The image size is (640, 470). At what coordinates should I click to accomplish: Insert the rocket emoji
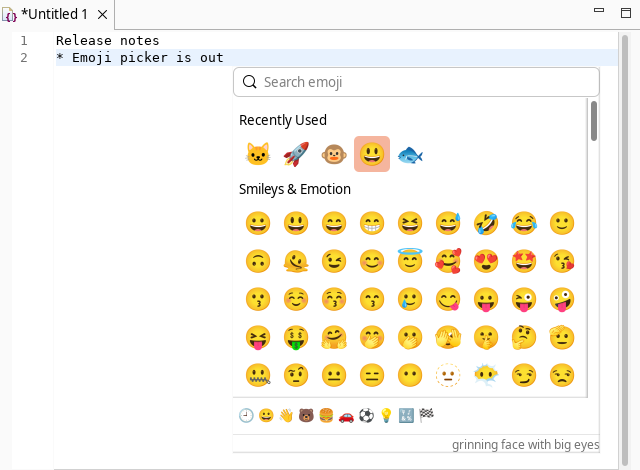[296, 154]
